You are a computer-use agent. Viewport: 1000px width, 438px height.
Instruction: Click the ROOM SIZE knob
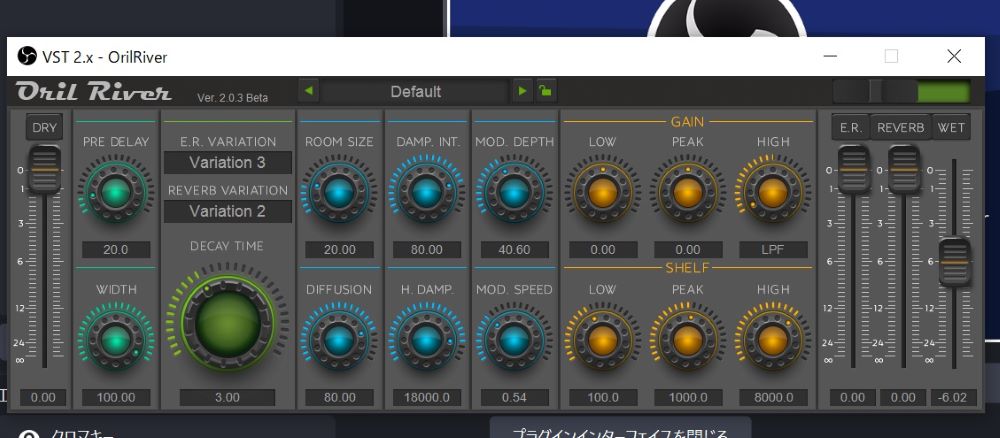tap(339, 192)
